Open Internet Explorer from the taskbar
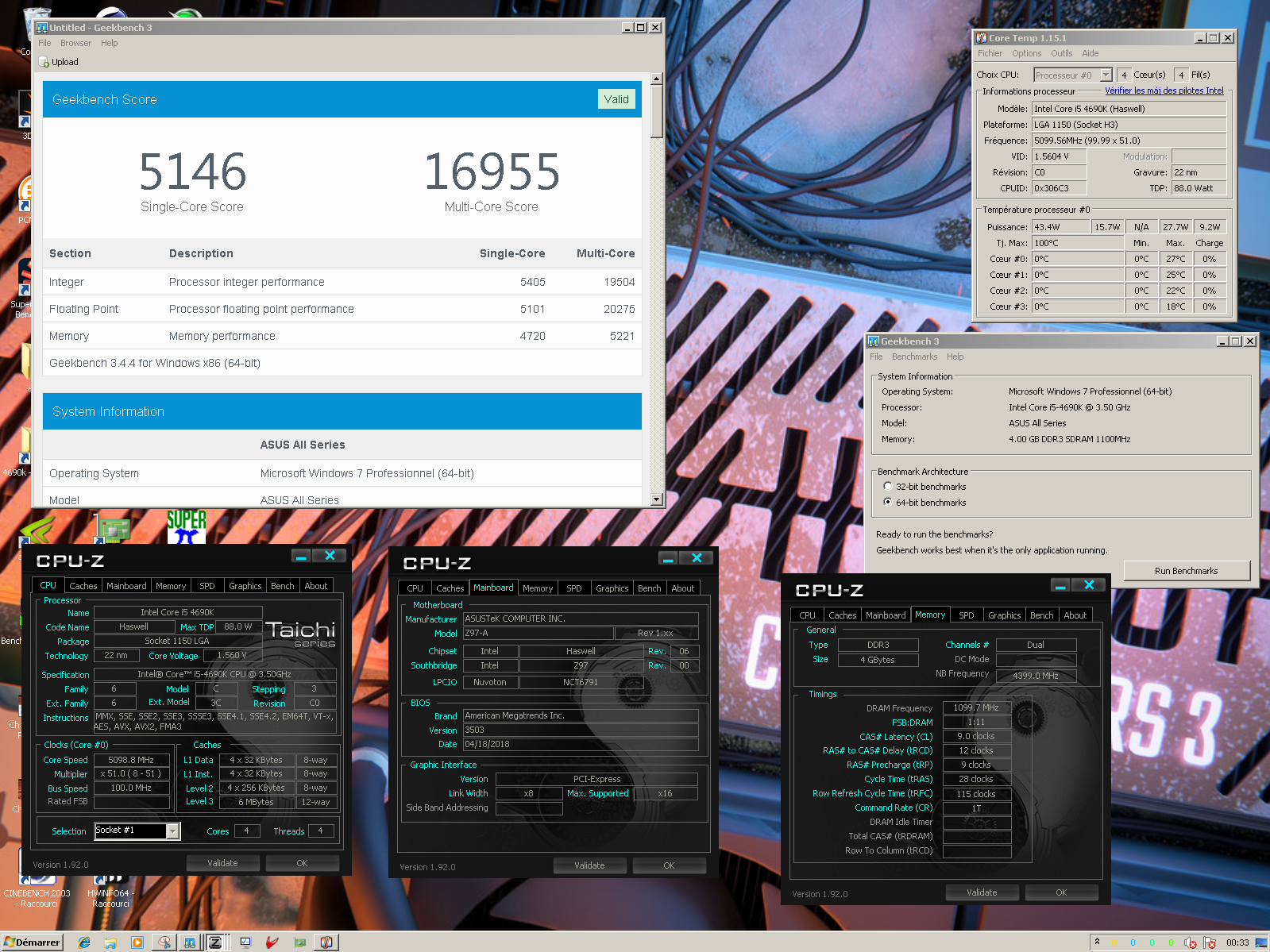This screenshot has width=1270, height=952. tap(84, 942)
